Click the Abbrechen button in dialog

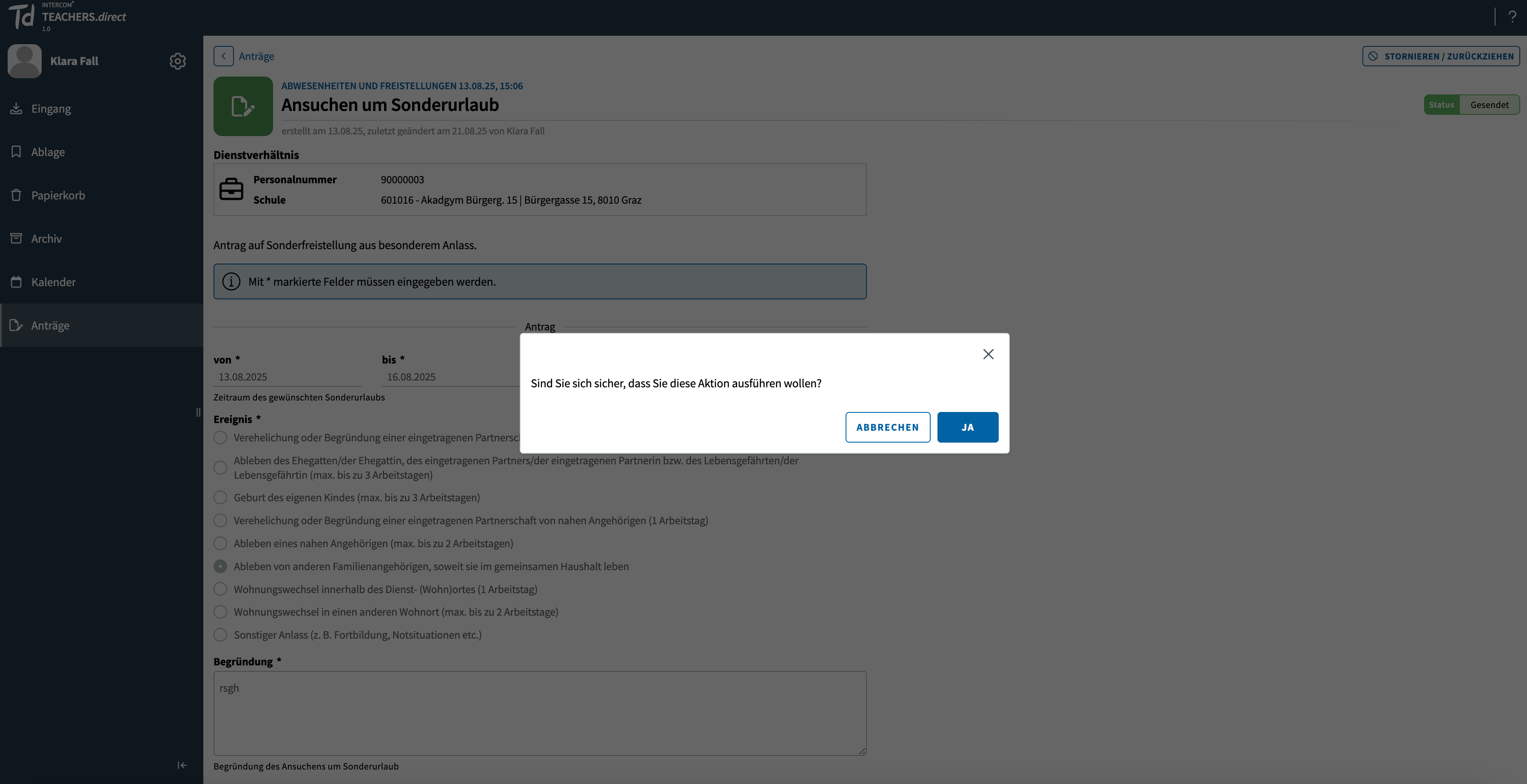coord(887,427)
